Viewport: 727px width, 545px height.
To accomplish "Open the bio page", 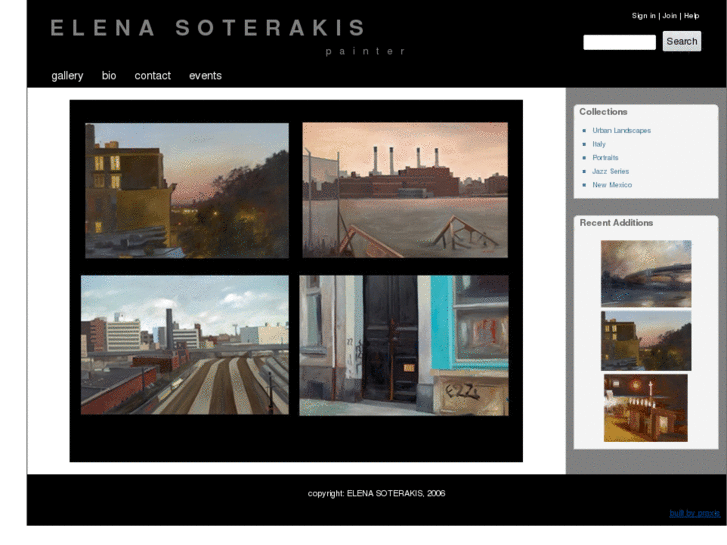I will coord(109,76).
